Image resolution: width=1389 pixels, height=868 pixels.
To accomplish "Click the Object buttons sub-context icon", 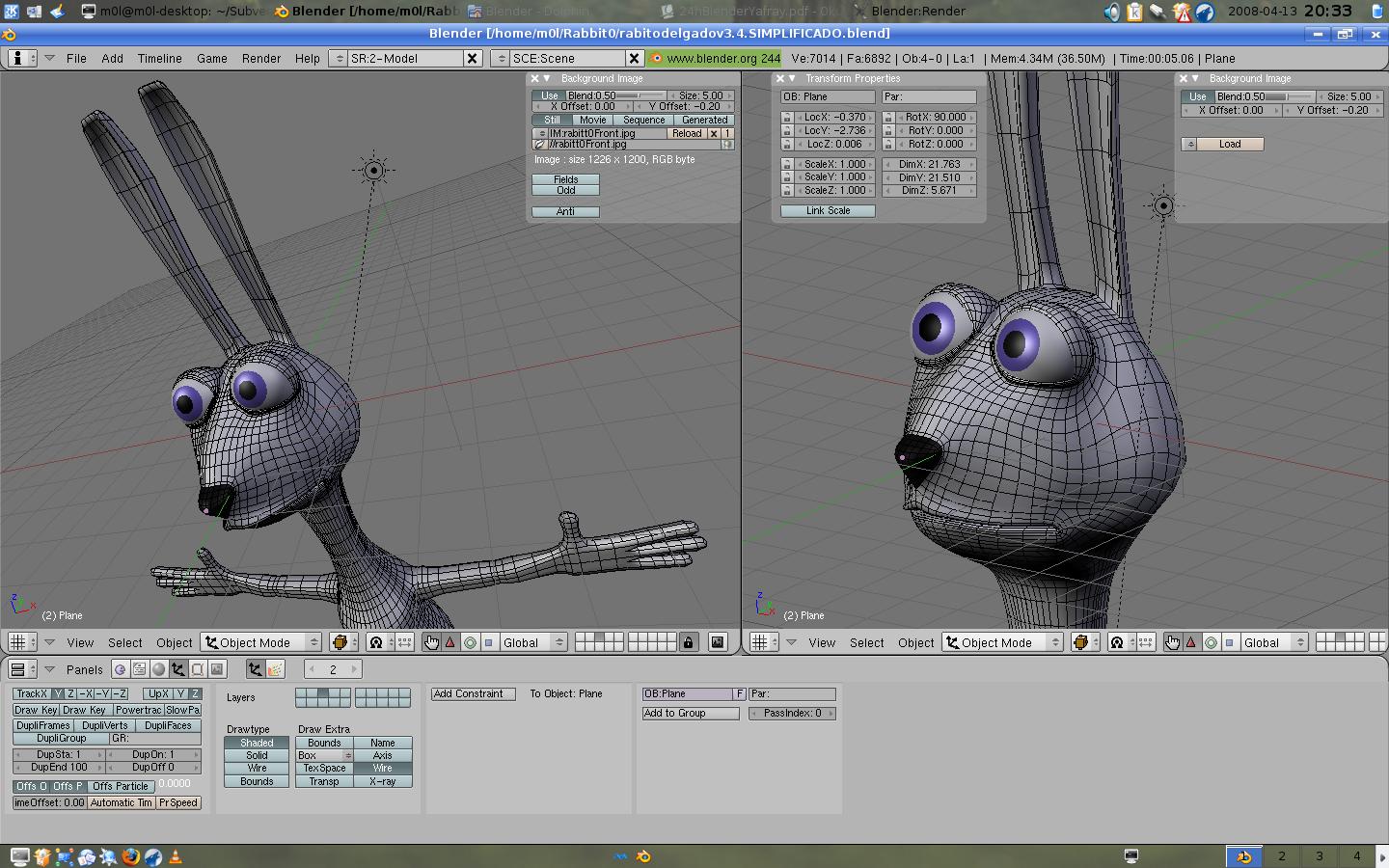I will pyautogui.click(x=256, y=669).
